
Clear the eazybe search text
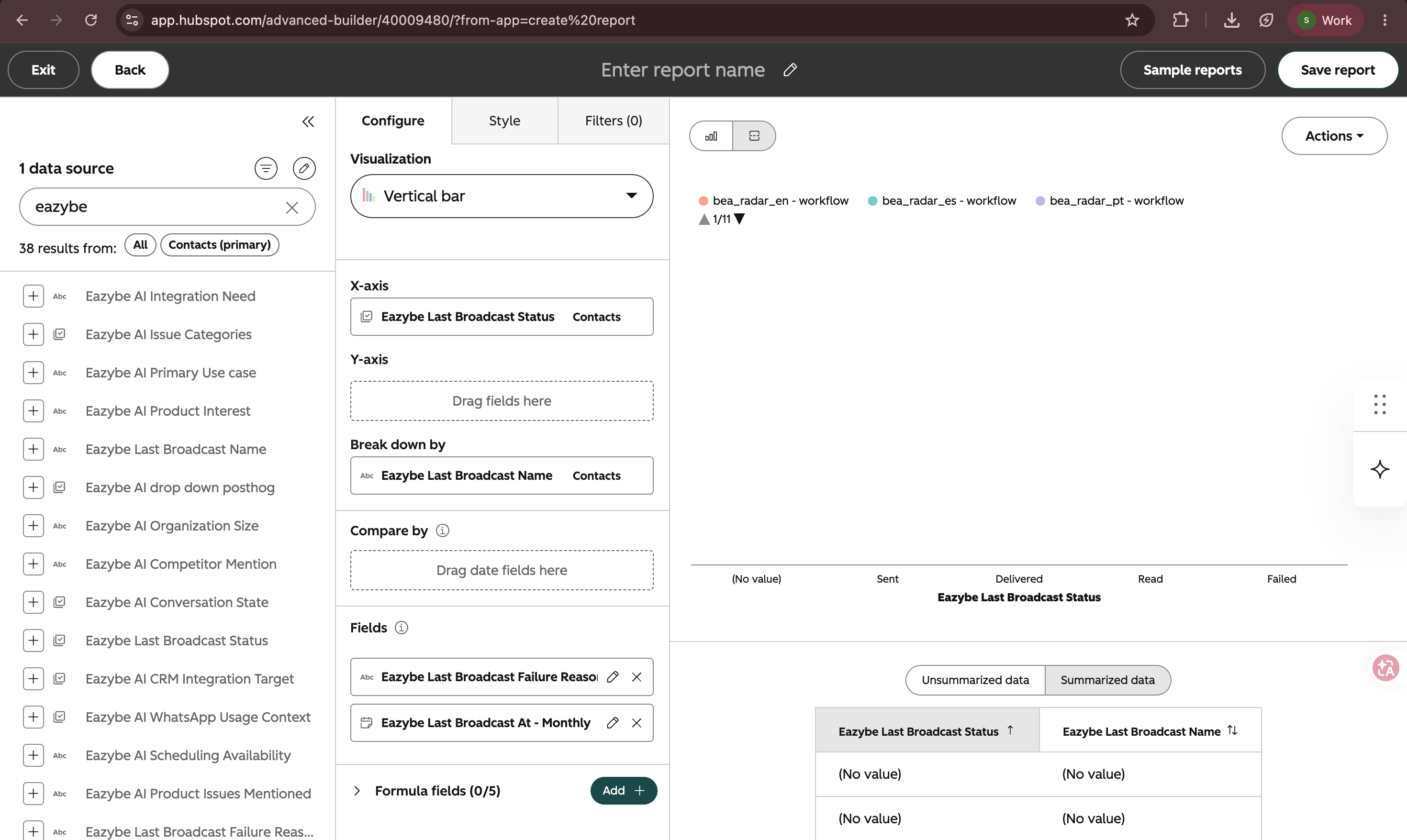(x=292, y=207)
